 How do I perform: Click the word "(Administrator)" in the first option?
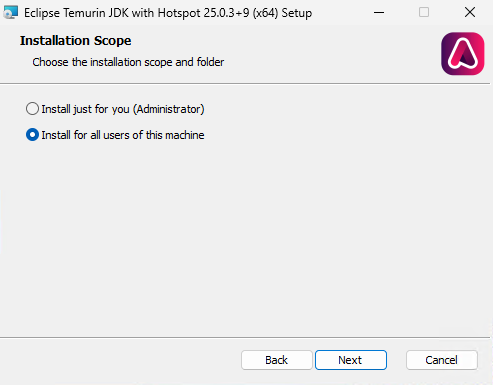click(x=168, y=109)
